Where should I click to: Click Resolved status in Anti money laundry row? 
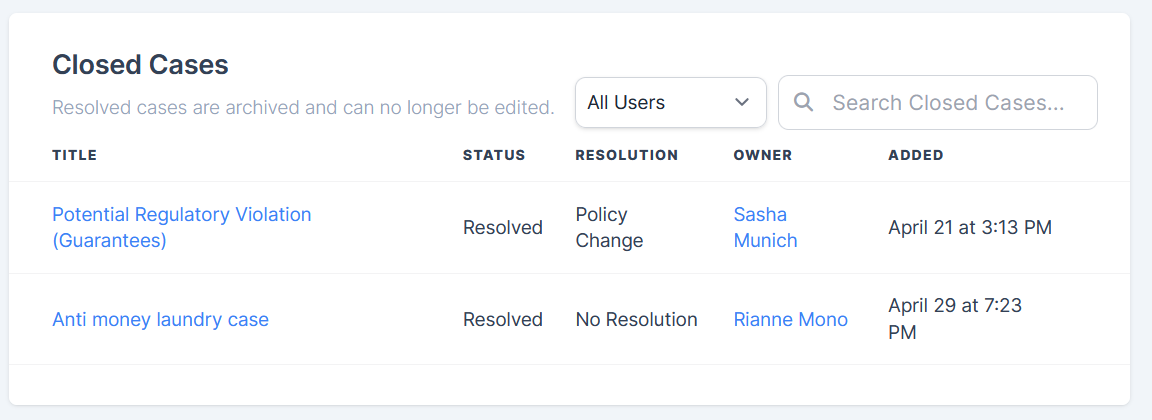[x=502, y=320]
